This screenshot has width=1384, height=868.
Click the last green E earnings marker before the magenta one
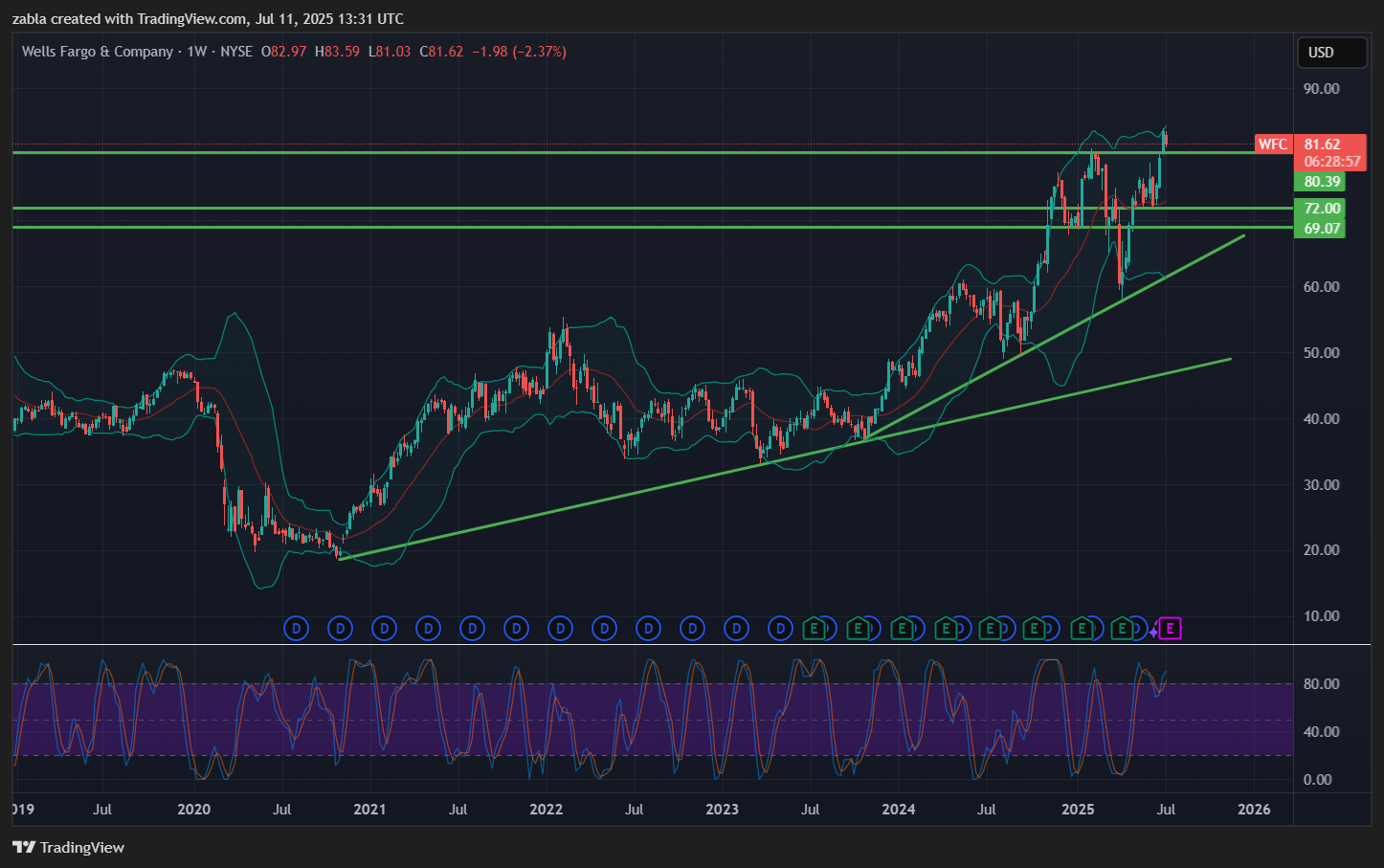click(x=1123, y=629)
